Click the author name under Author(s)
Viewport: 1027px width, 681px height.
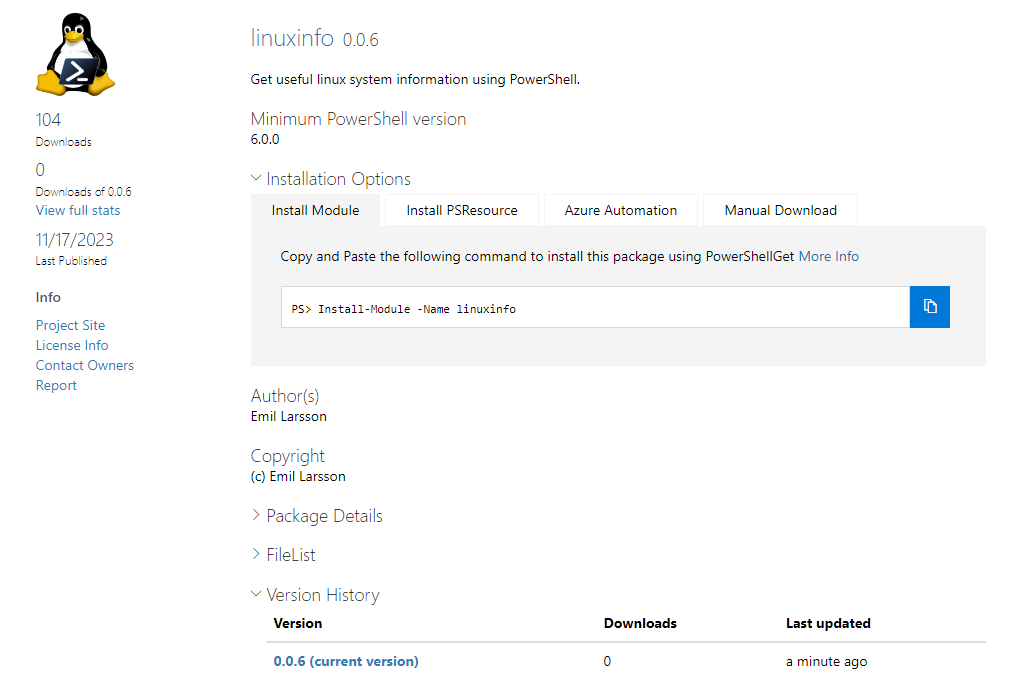(x=289, y=416)
